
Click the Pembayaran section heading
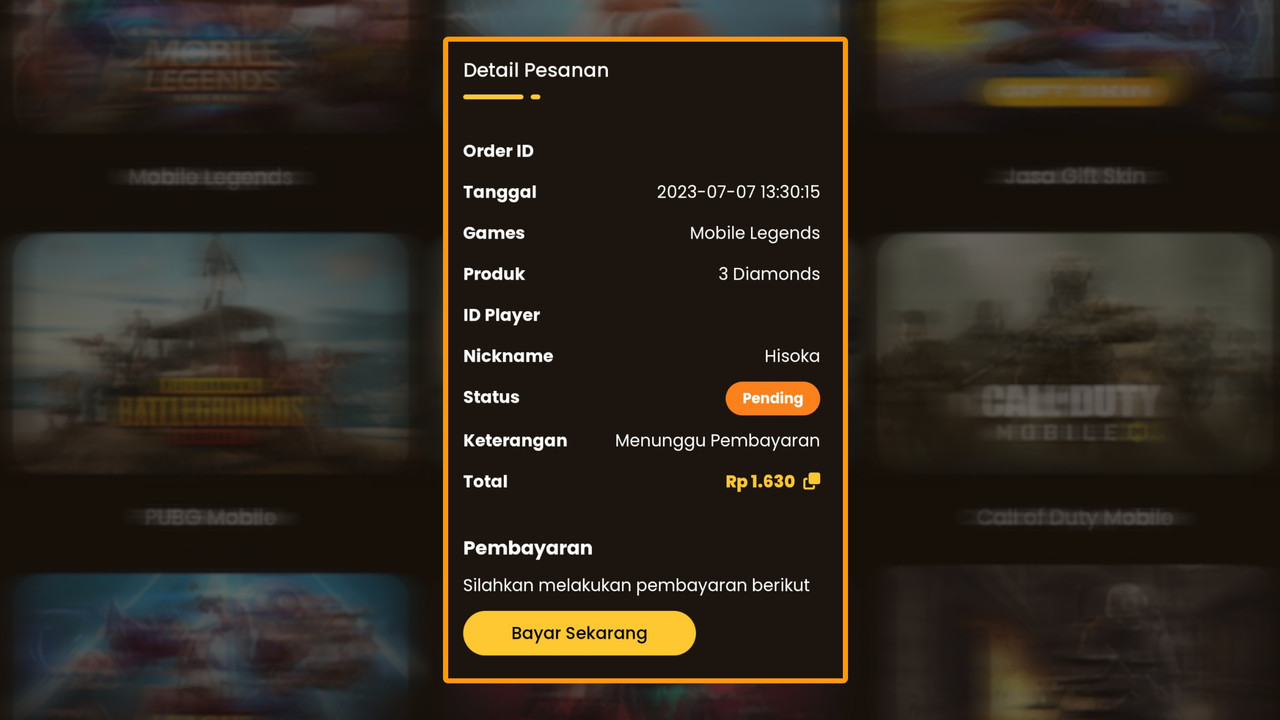pyautogui.click(x=528, y=548)
